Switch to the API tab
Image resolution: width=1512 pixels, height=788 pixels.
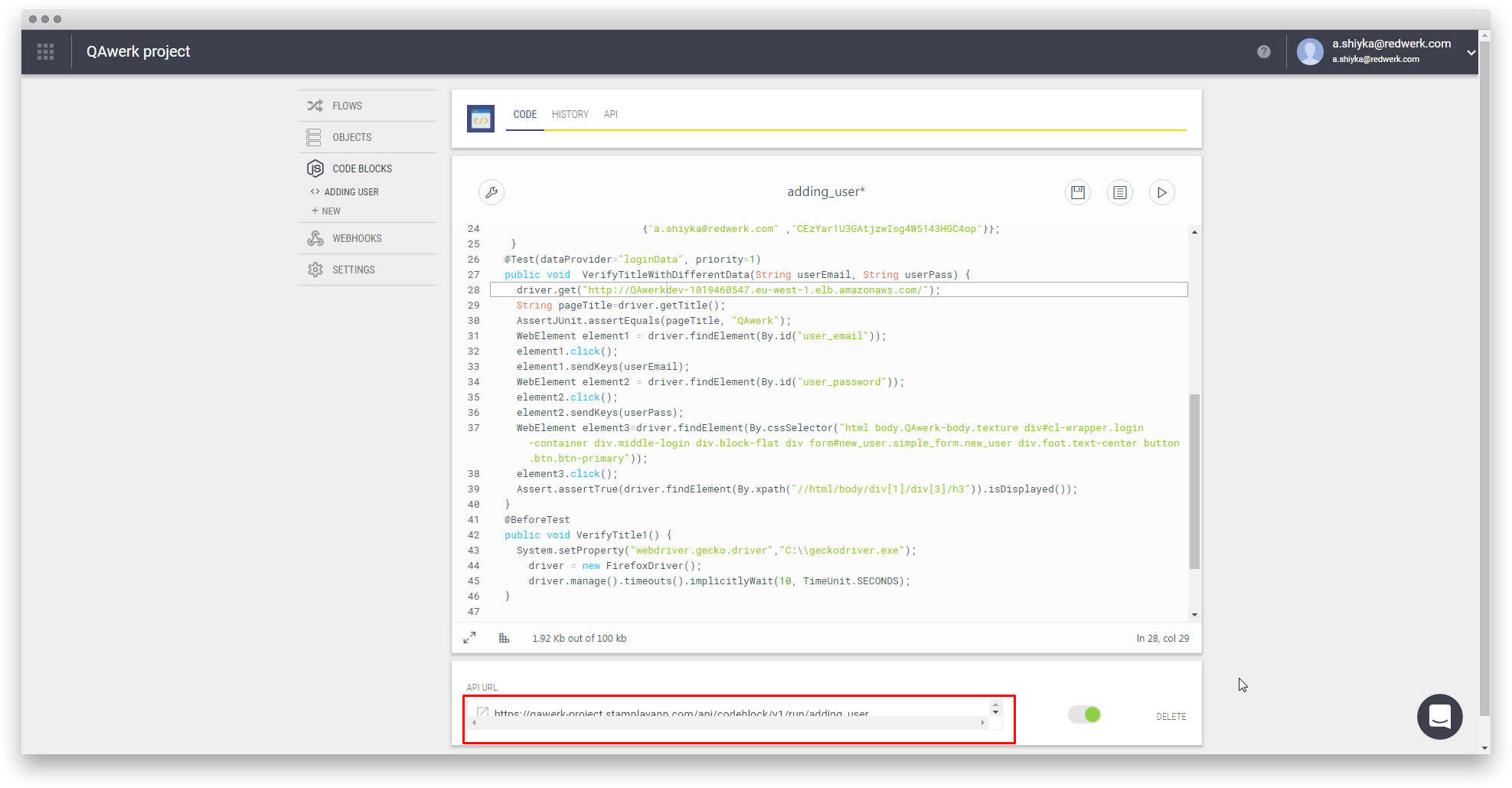[x=611, y=115]
